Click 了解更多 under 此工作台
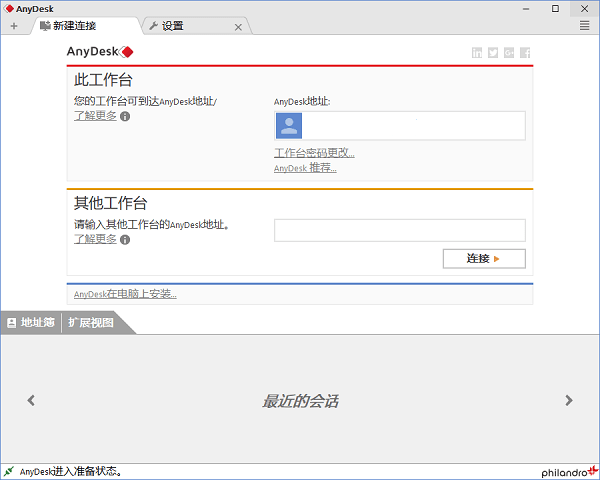 (x=95, y=116)
